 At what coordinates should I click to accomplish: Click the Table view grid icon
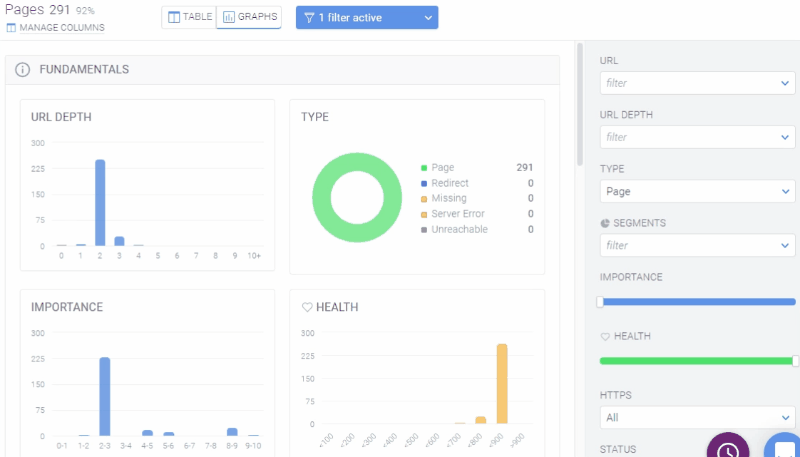(174, 17)
